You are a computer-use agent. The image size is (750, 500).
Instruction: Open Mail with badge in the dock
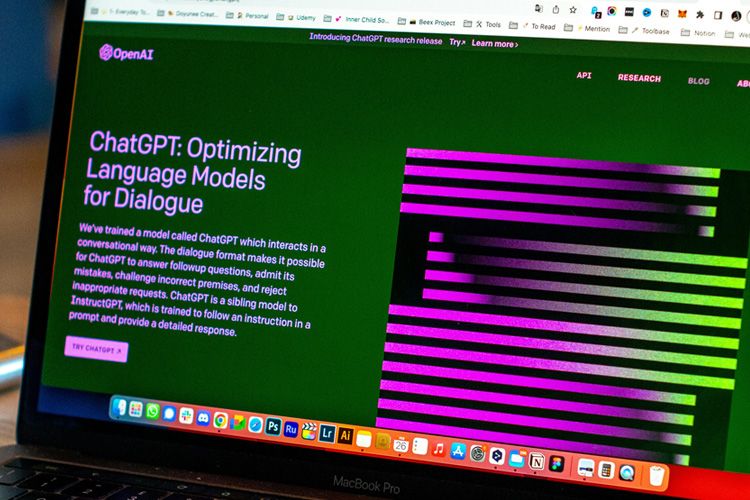[517, 458]
